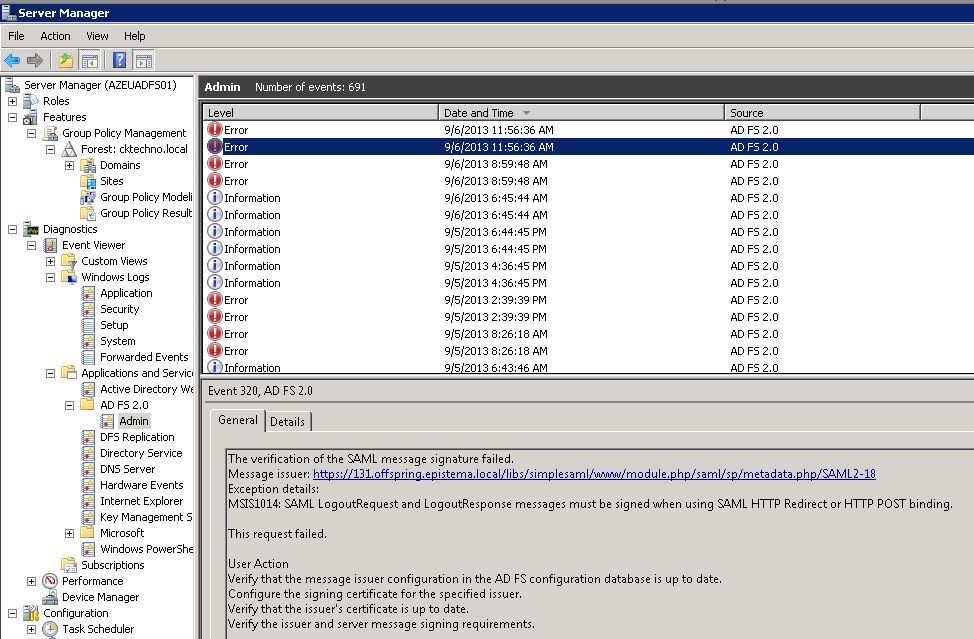Open the File menu

pyautogui.click(x=16, y=36)
